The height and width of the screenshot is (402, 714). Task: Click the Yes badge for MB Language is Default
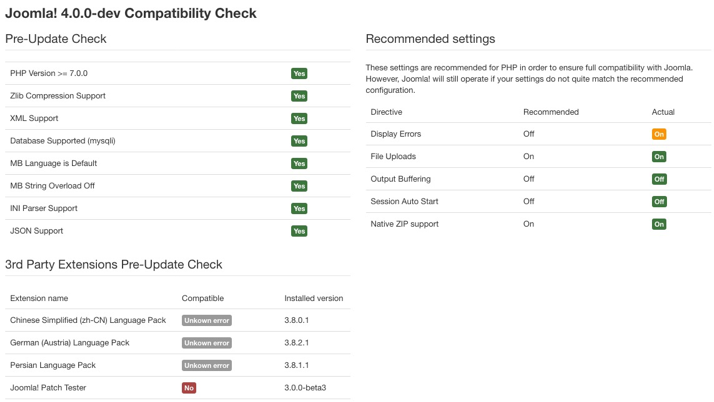[x=299, y=163]
